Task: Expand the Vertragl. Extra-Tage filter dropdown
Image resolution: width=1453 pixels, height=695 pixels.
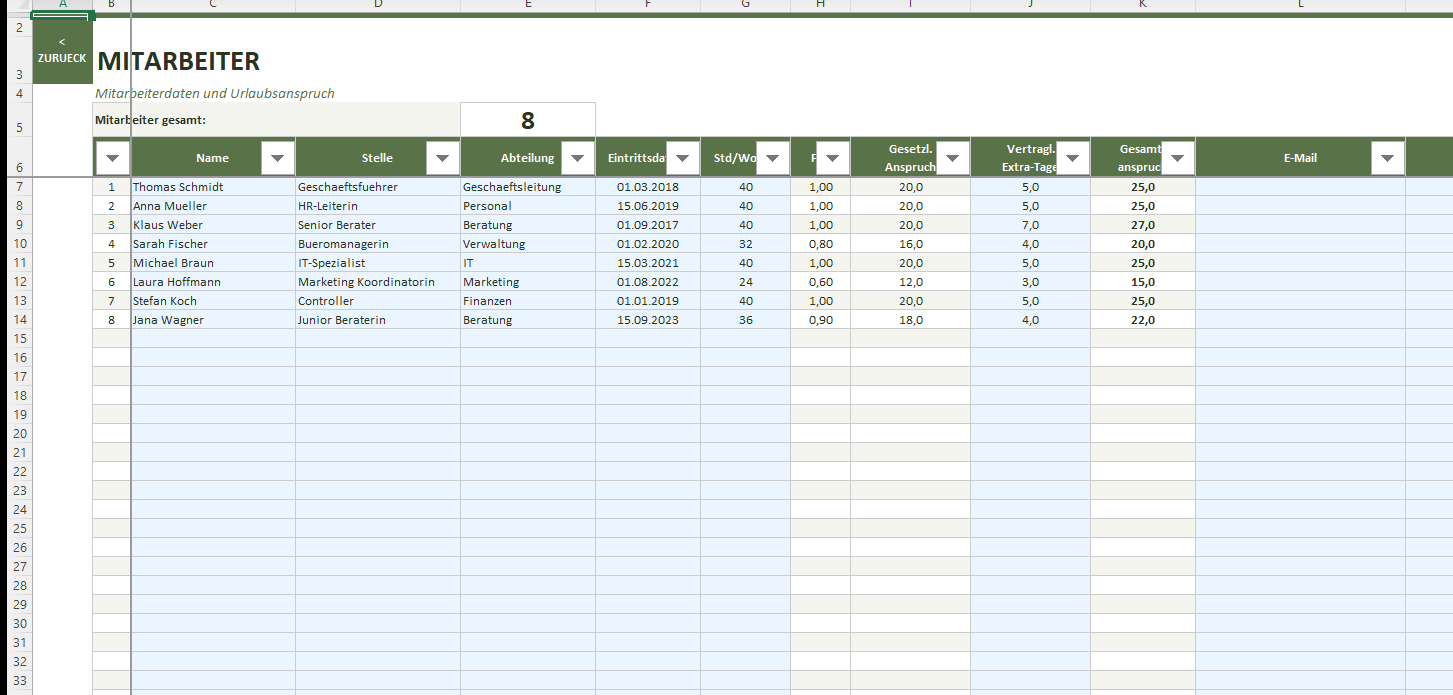Action: [x=1072, y=158]
